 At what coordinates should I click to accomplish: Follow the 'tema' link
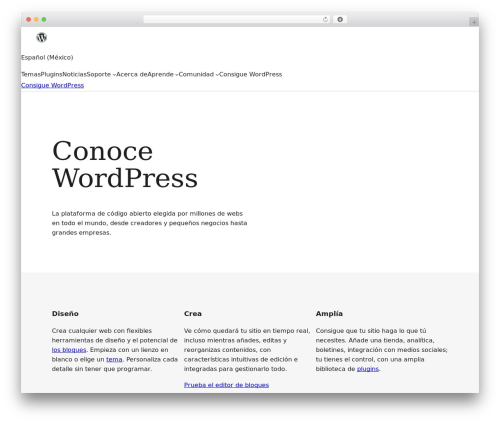pos(114,359)
